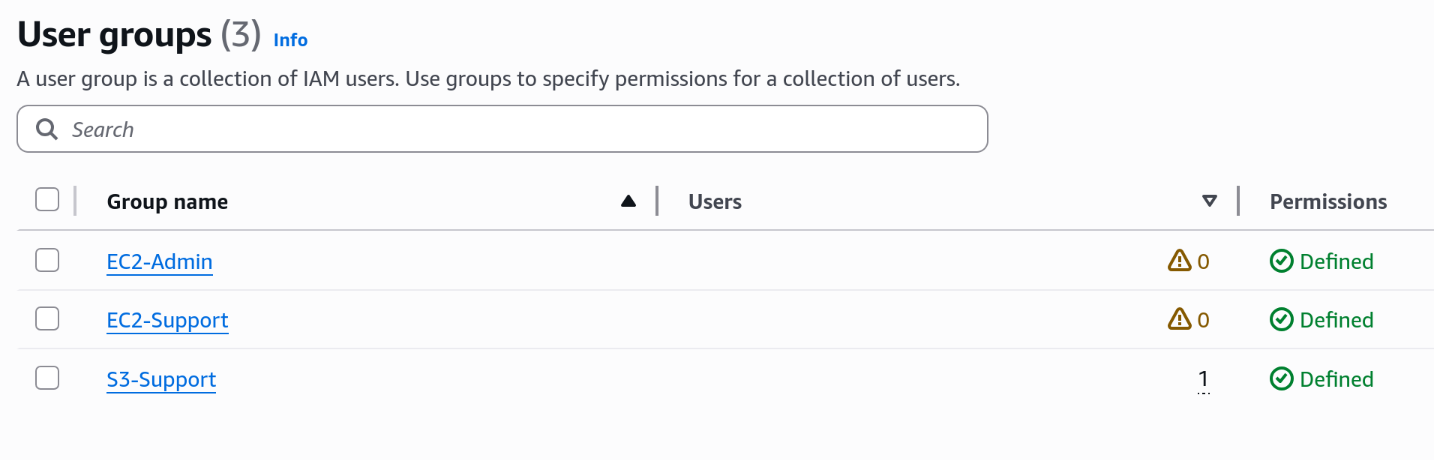Viewport: 1434px width, 460px height.
Task: Click the Defined checkmark icon for EC2-Support
Action: (1281, 320)
